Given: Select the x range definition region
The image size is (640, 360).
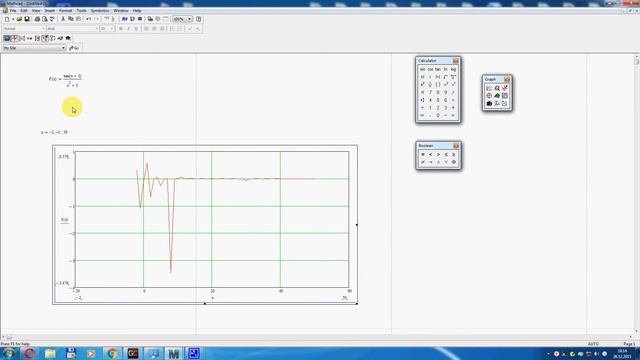Looking at the screenshot, I should [x=54, y=132].
